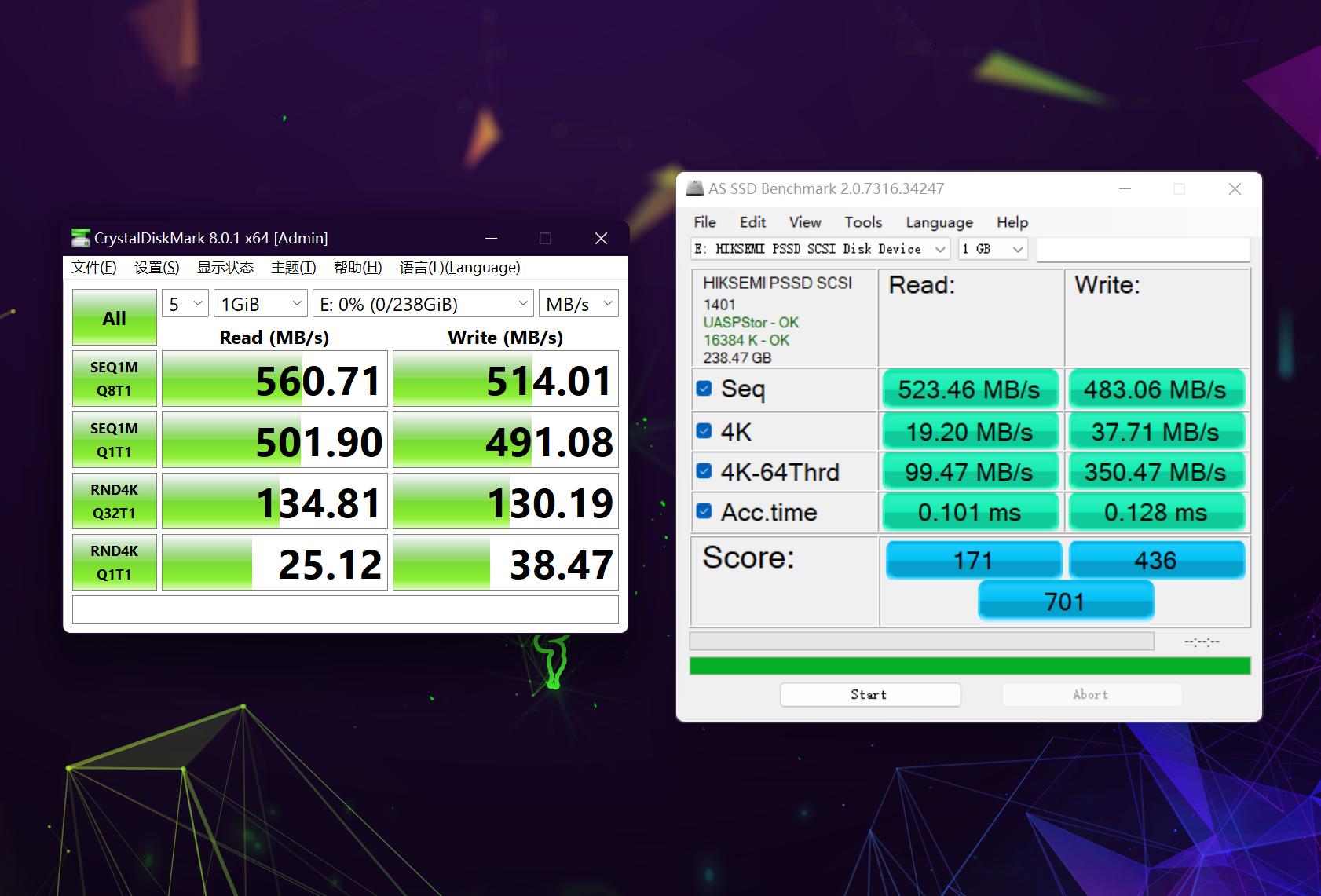Open the E: drive selection dropdown
This screenshot has height=896, width=1321.
point(423,304)
